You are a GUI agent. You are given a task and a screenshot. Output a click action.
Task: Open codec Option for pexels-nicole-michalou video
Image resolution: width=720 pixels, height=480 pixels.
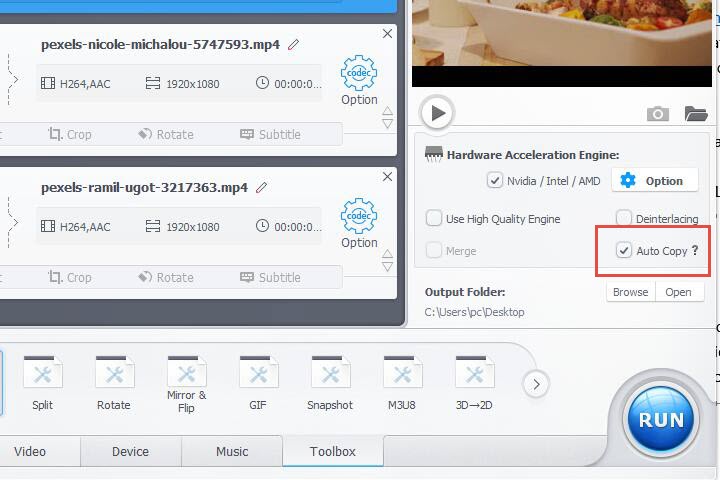coord(359,80)
